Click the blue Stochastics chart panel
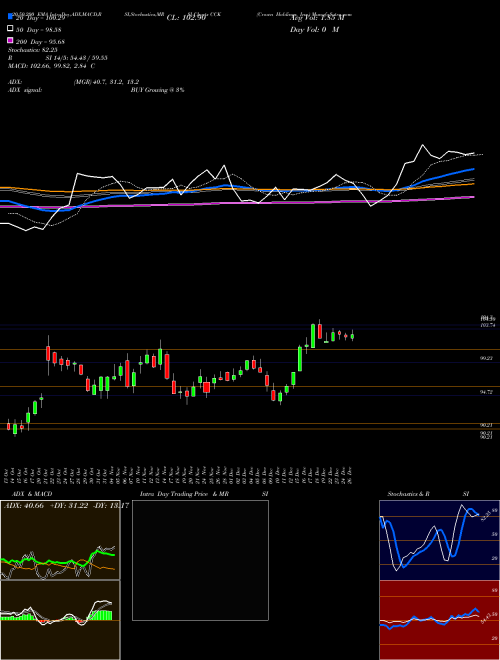The image size is (500, 660). point(439,540)
